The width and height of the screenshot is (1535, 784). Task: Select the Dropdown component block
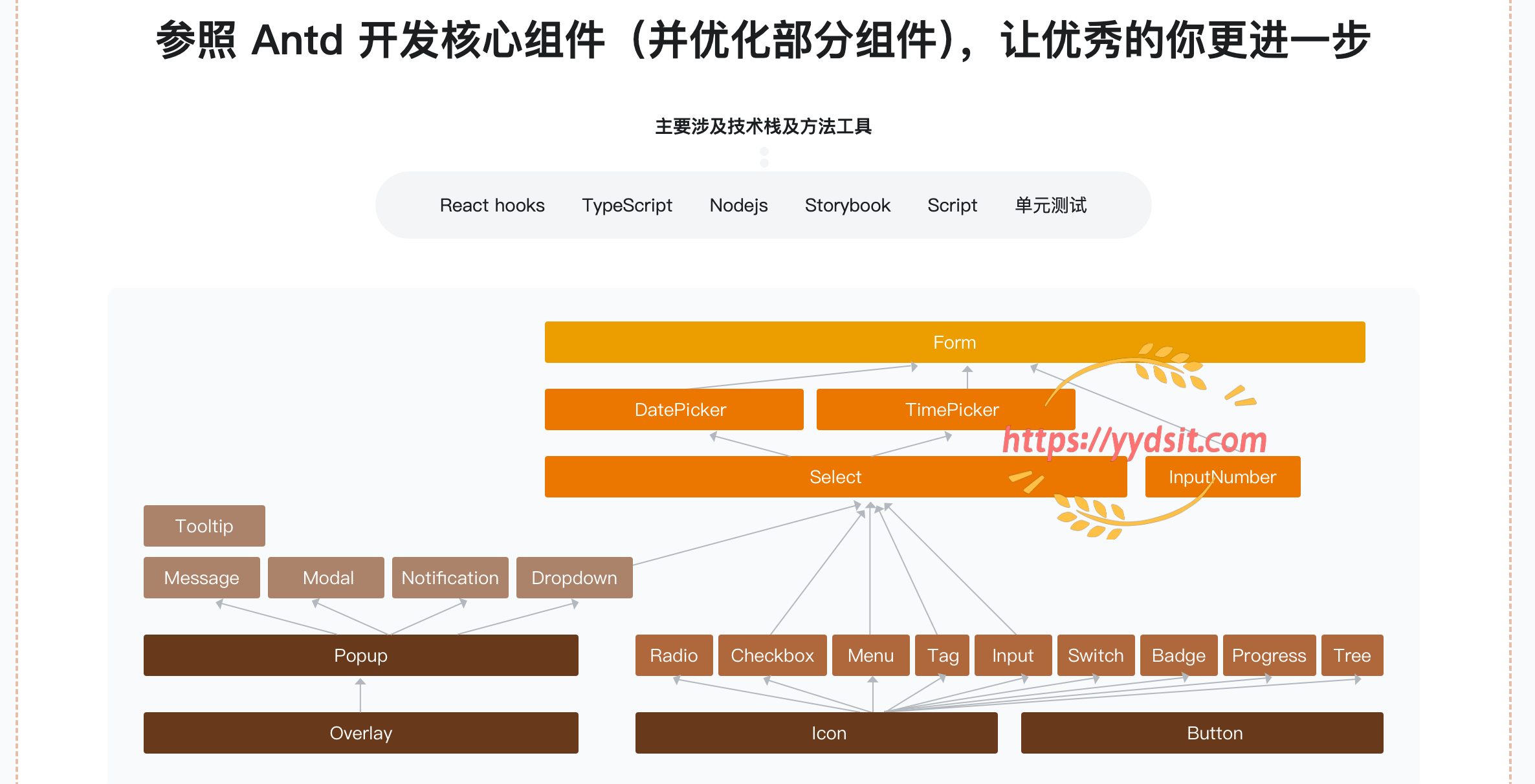coord(574,578)
